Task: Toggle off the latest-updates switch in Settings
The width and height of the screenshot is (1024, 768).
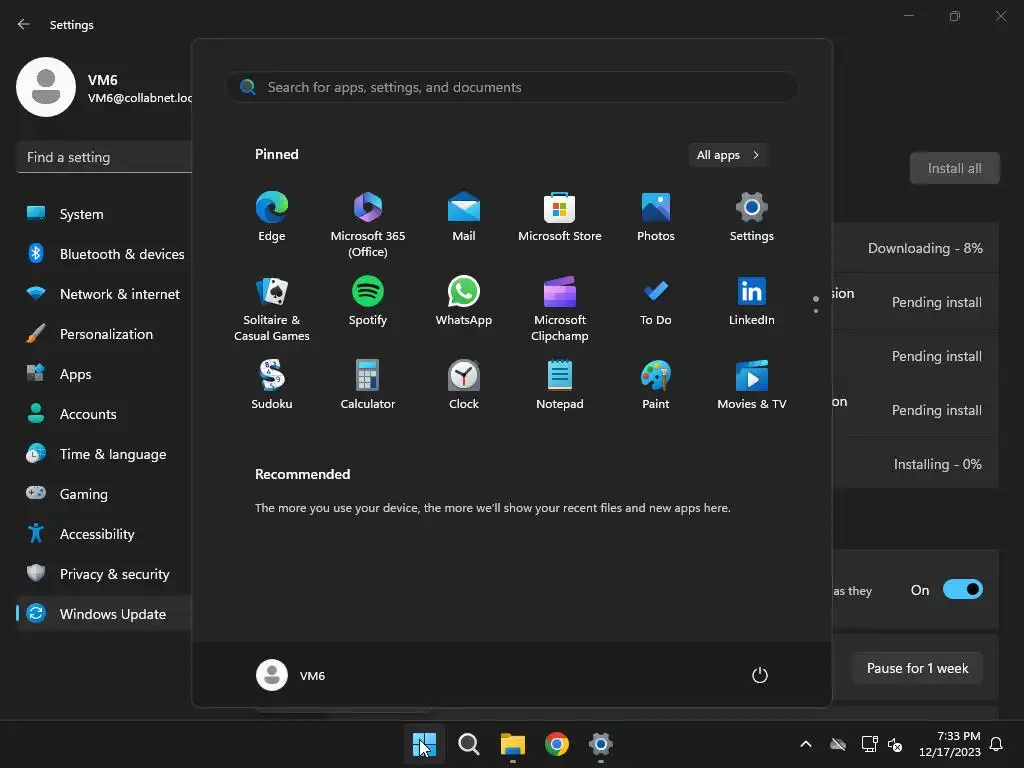Action: [963, 590]
